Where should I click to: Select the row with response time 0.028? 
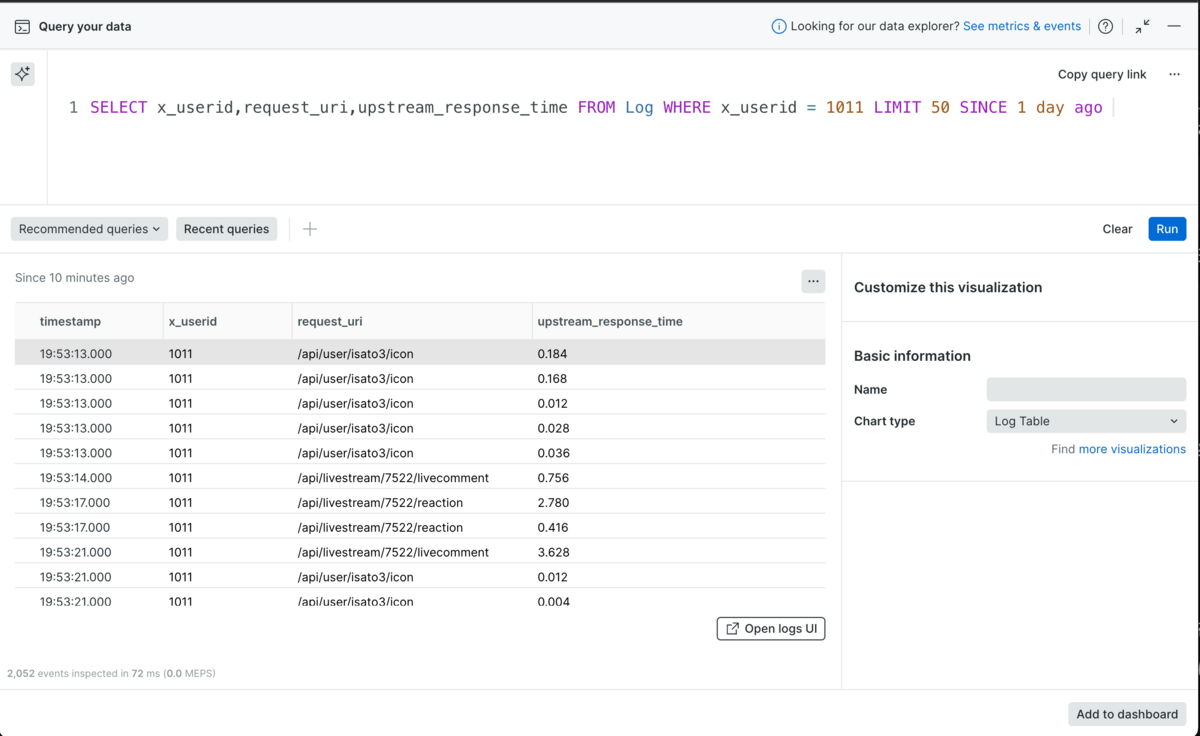point(420,428)
